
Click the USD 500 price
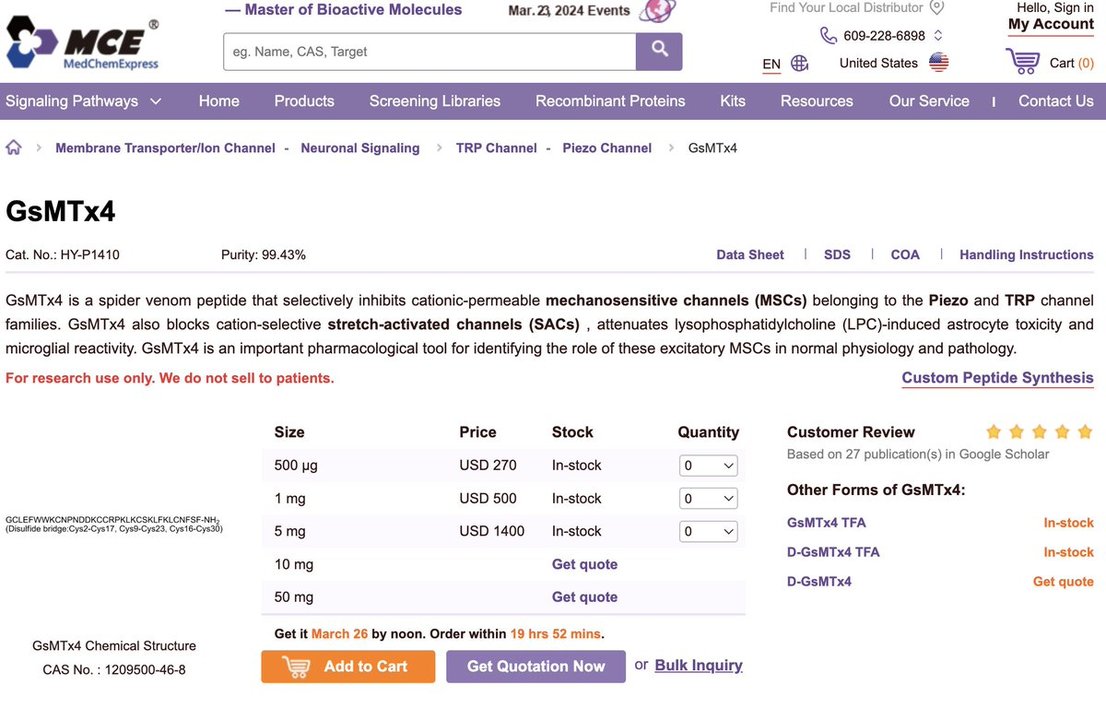(487, 499)
